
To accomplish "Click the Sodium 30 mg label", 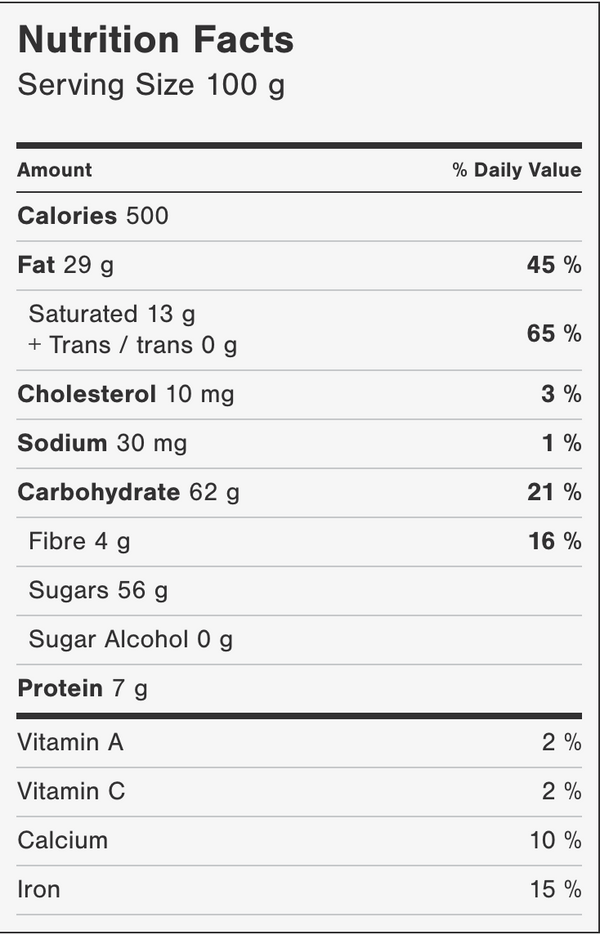I will pyautogui.click(x=102, y=443).
